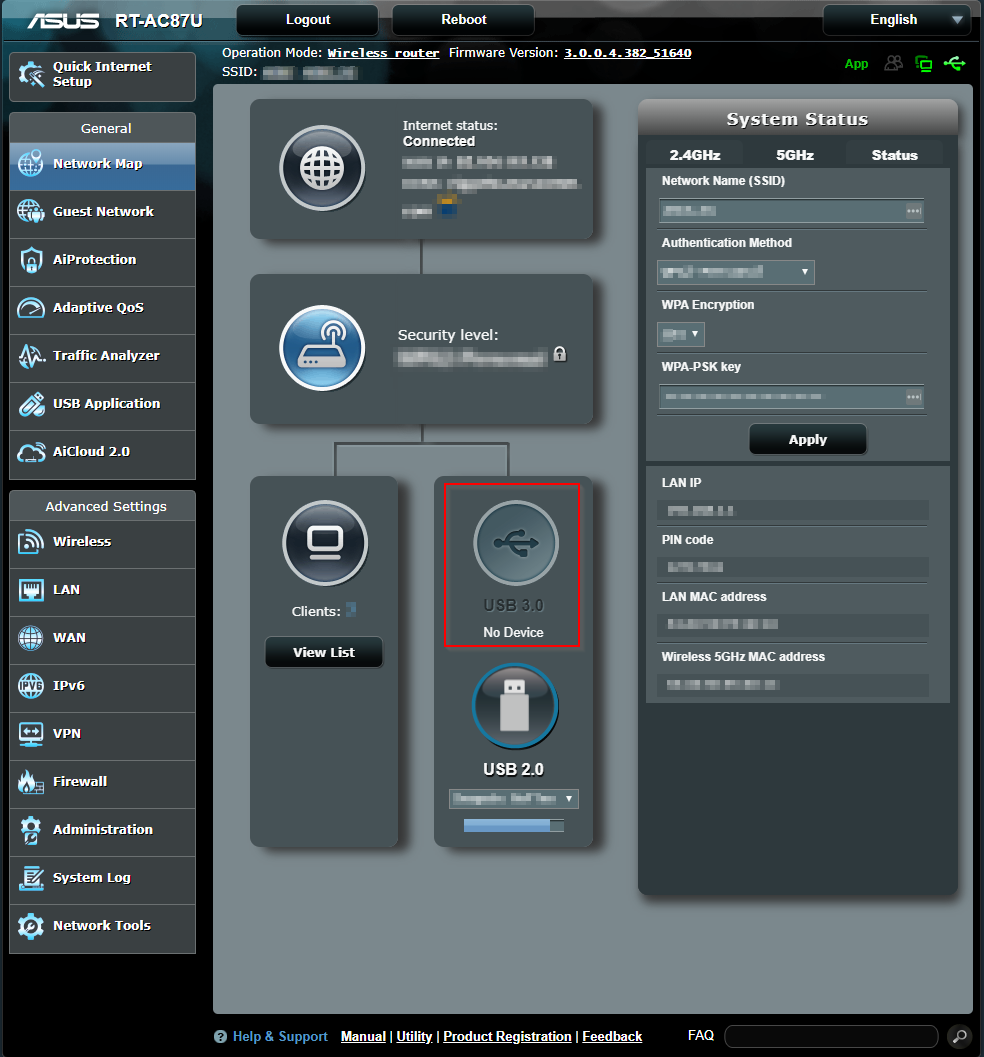This screenshot has width=984, height=1057.
Task: Click the green App link
Action: click(857, 64)
